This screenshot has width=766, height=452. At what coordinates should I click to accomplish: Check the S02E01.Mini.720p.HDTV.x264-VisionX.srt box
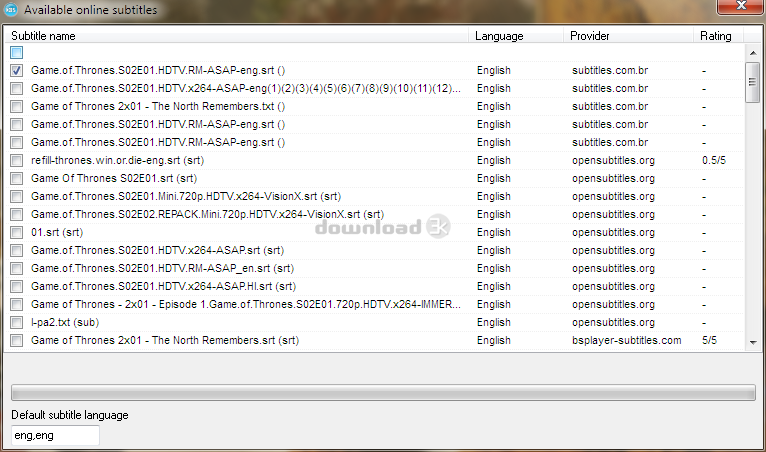click(x=17, y=196)
